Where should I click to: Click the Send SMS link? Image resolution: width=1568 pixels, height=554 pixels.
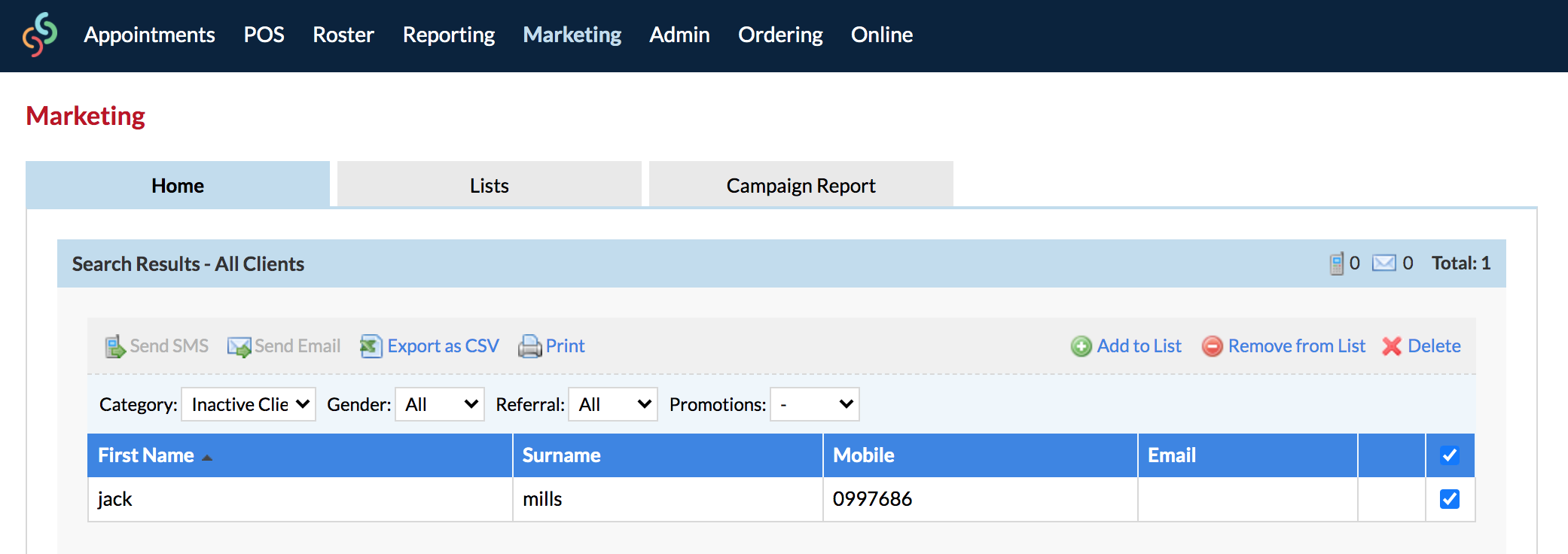pos(169,346)
